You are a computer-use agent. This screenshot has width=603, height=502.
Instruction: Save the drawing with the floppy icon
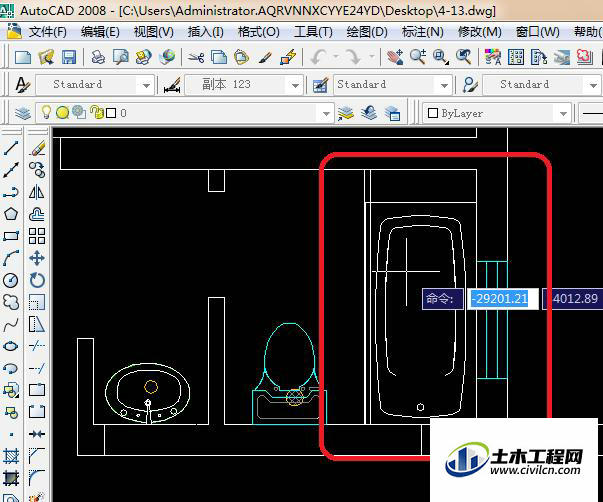[x=69, y=57]
